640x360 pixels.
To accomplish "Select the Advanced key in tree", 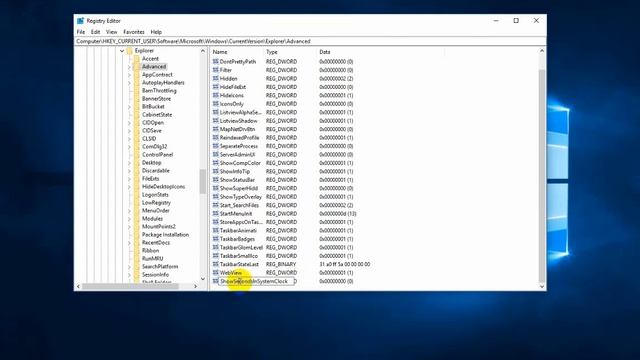I will (x=154, y=67).
